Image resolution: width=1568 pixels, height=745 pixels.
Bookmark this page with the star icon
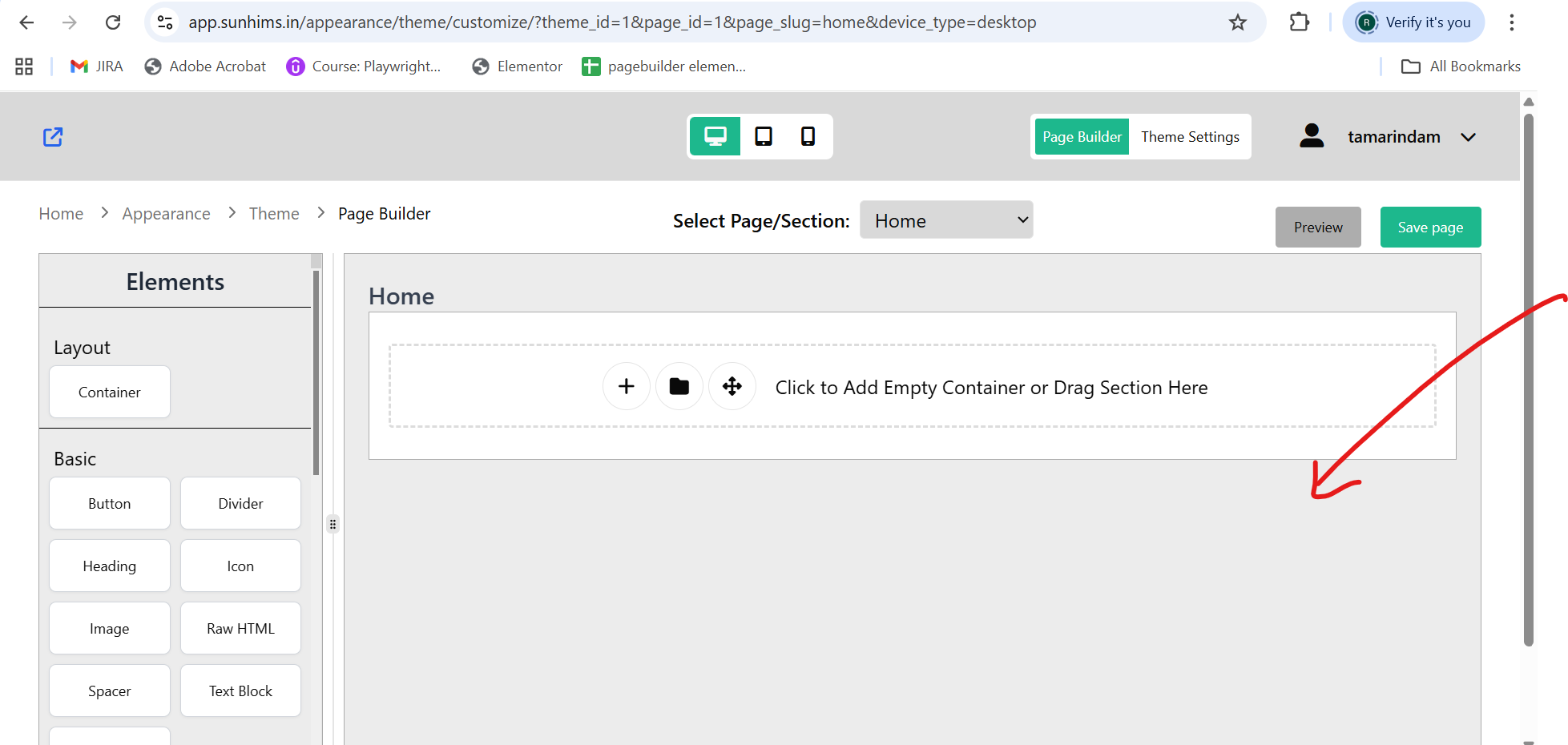pos(1238,22)
